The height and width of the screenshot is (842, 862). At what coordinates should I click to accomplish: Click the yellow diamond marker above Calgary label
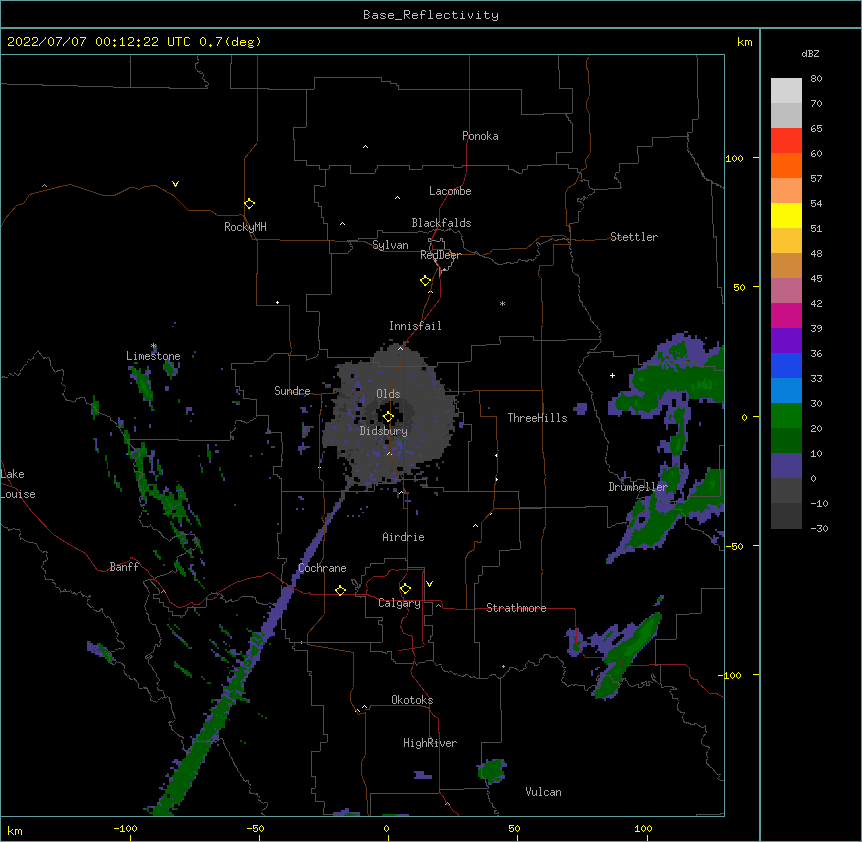coord(405,589)
